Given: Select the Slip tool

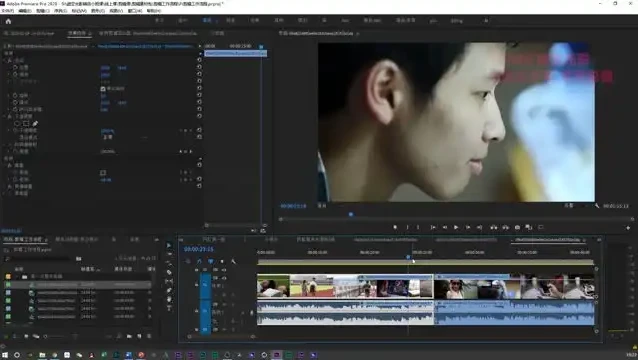Looking at the screenshot, I should 169,281.
